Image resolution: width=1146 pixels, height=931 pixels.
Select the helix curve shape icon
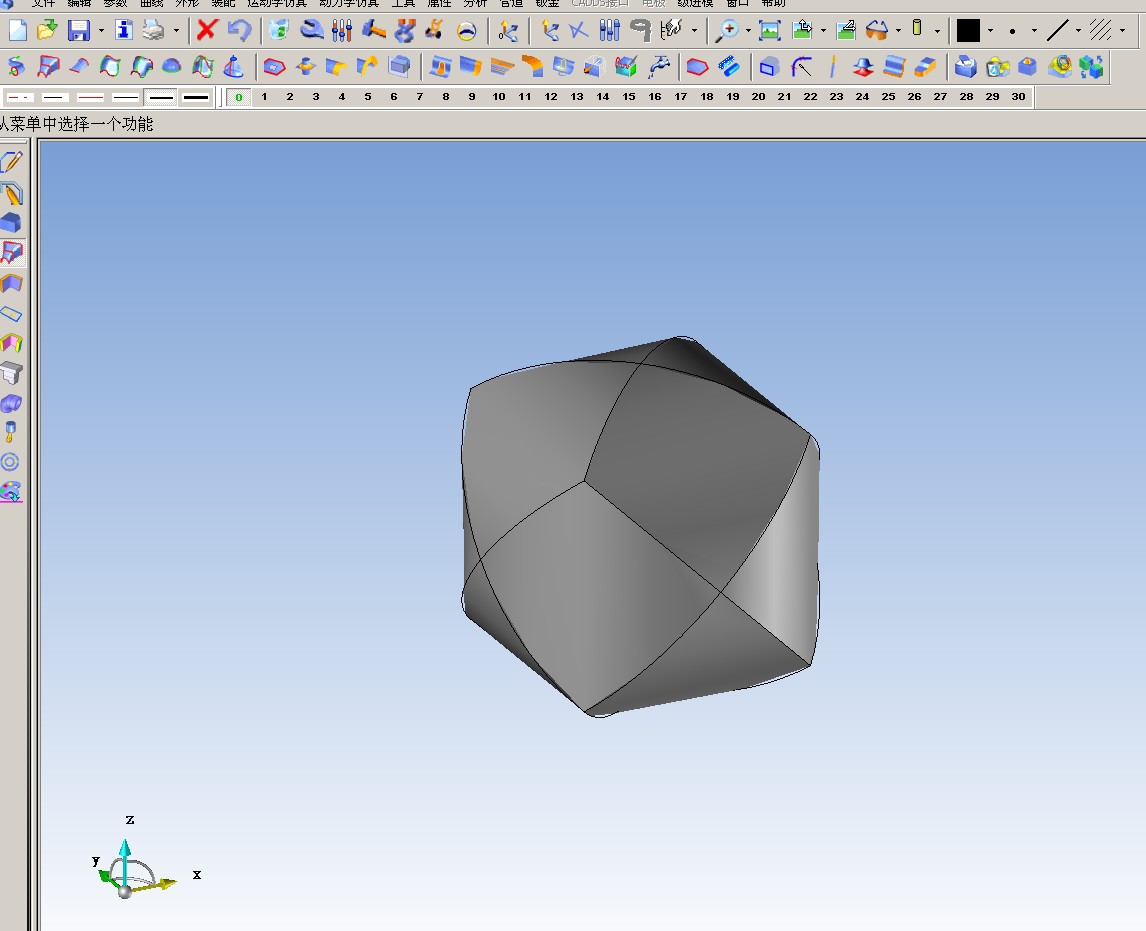pyautogui.click(x=15, y=67)
